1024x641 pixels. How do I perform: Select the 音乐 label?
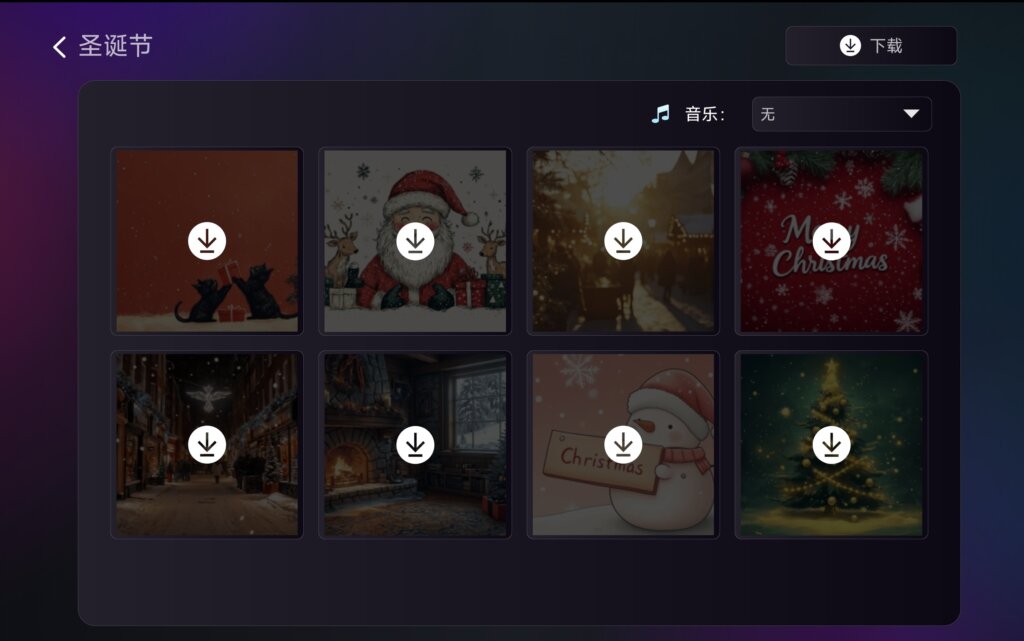[705, 114]
